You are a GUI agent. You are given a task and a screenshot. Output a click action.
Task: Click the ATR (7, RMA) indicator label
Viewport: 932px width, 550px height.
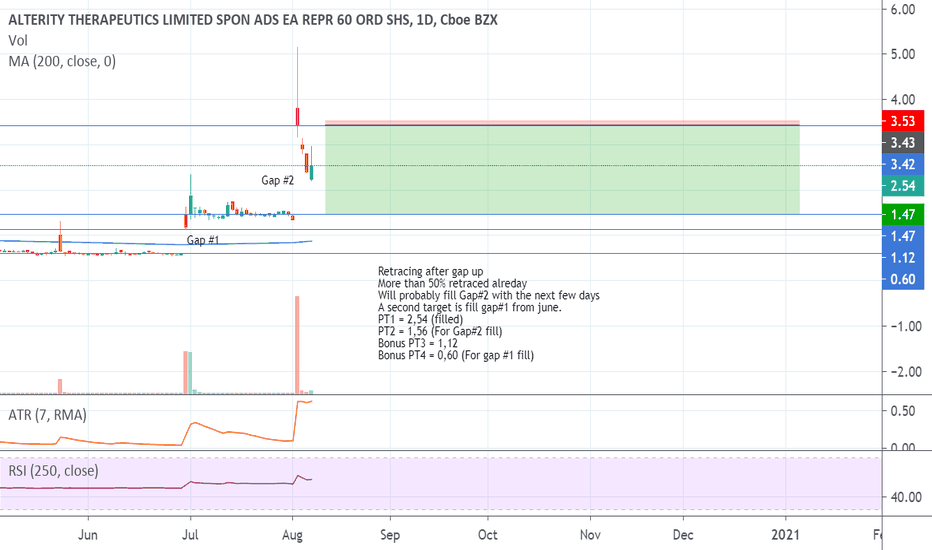(48, 414)
